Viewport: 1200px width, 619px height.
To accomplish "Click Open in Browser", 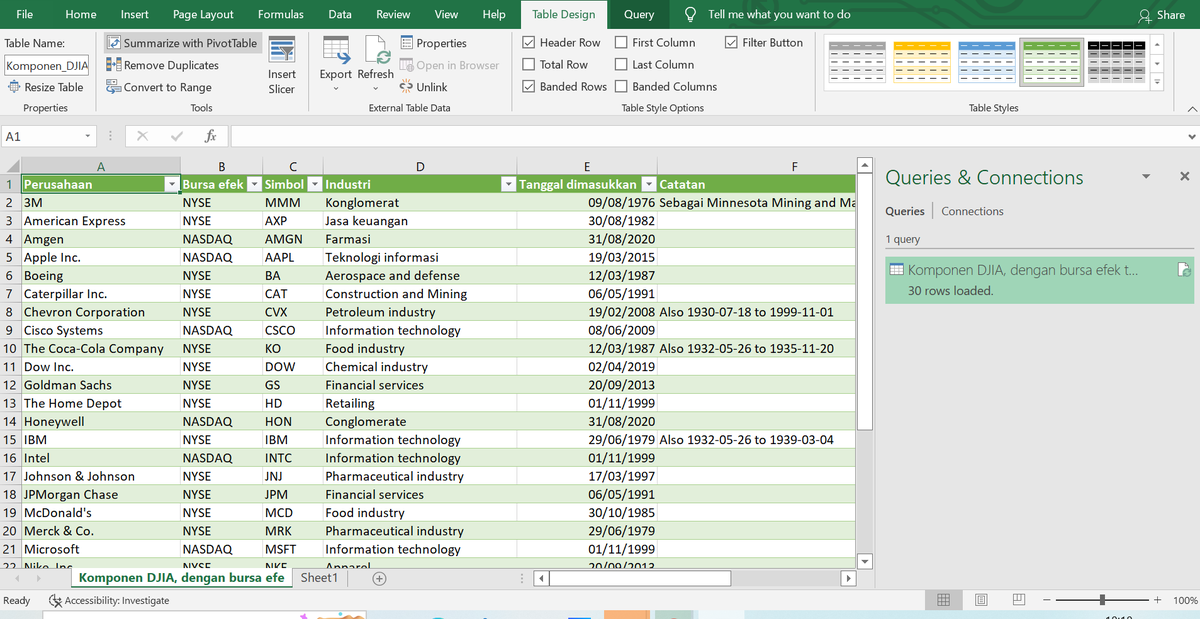I will click(x=449, y=65).
